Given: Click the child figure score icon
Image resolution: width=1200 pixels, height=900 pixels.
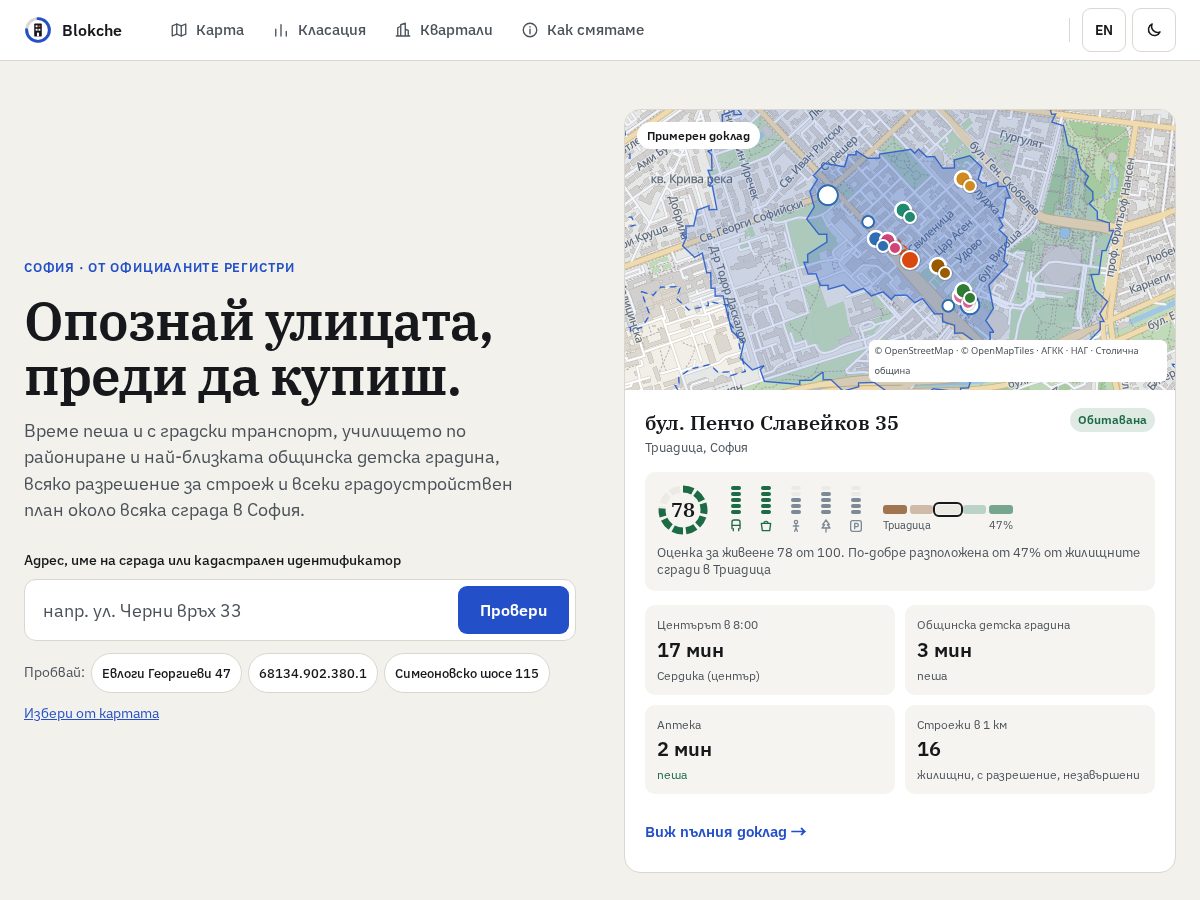Looking at the screenshot, I should [x=796, y=525].
